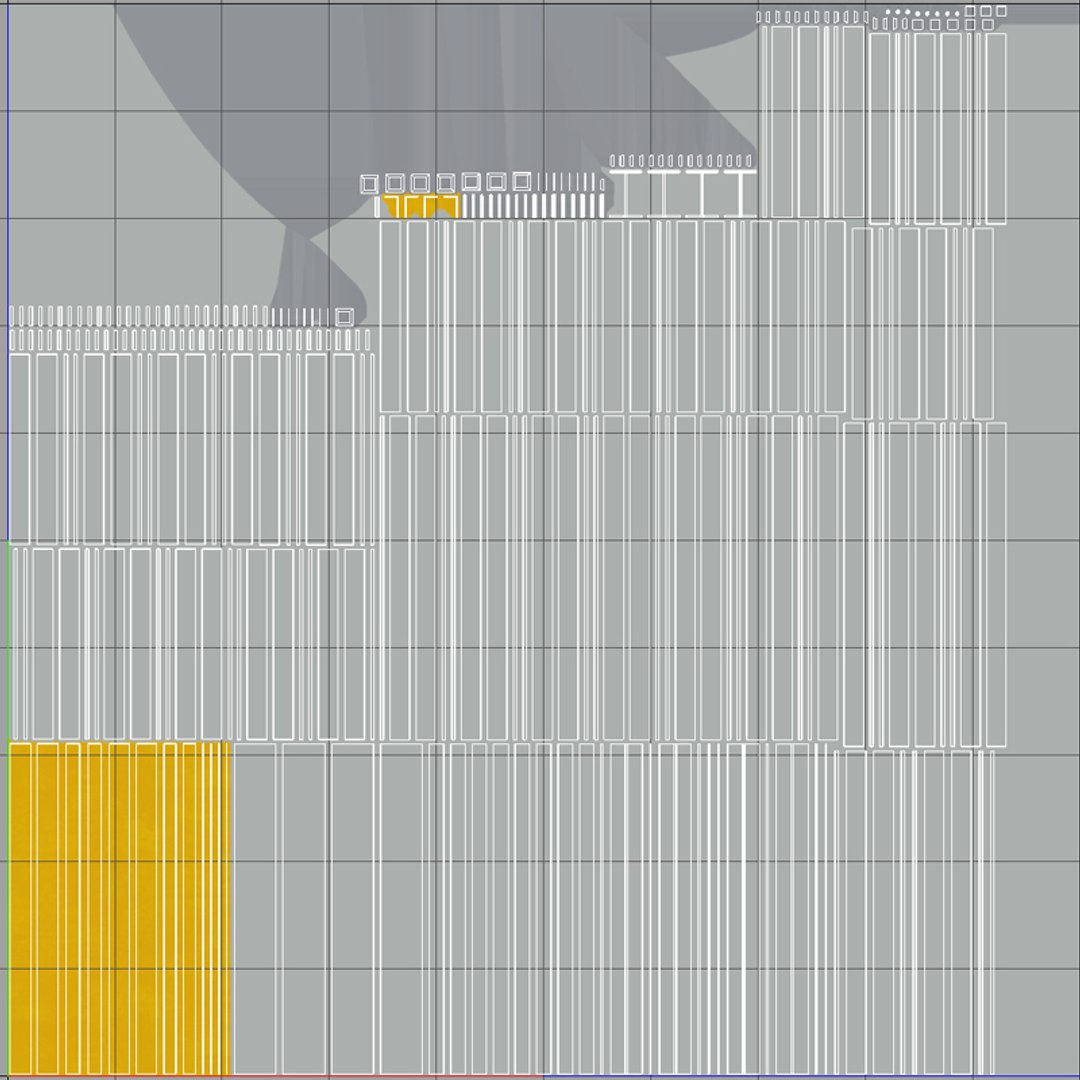The width and height of the screenshot is (1080, 1080).
Task: Select the lone square UV island ending the thin-strip row
Action: pos(344,317)
